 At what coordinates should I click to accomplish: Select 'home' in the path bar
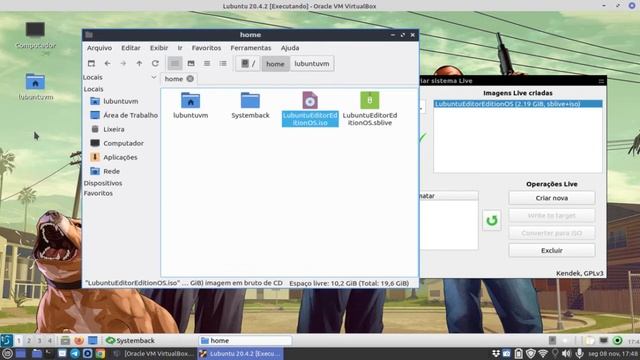click(x=275, y=64)
